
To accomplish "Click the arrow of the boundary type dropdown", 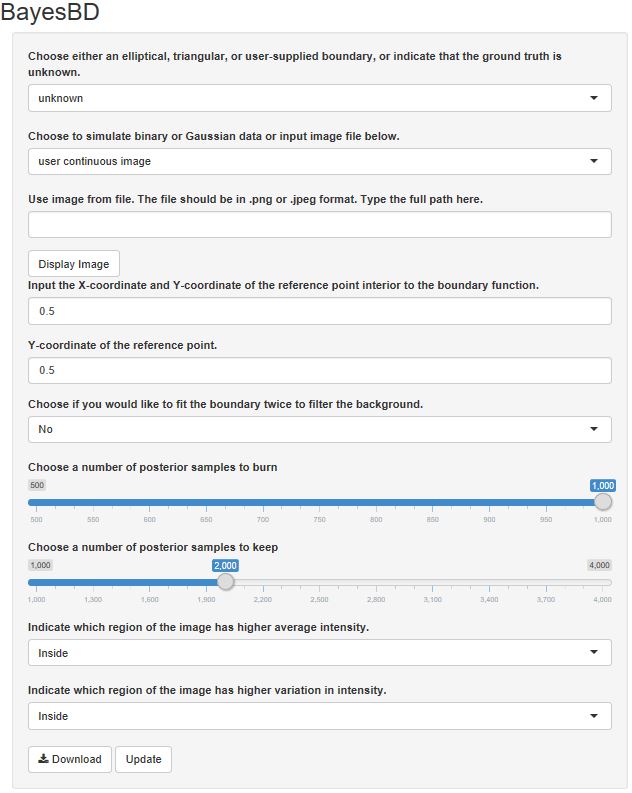I will (x=594, y=98).
